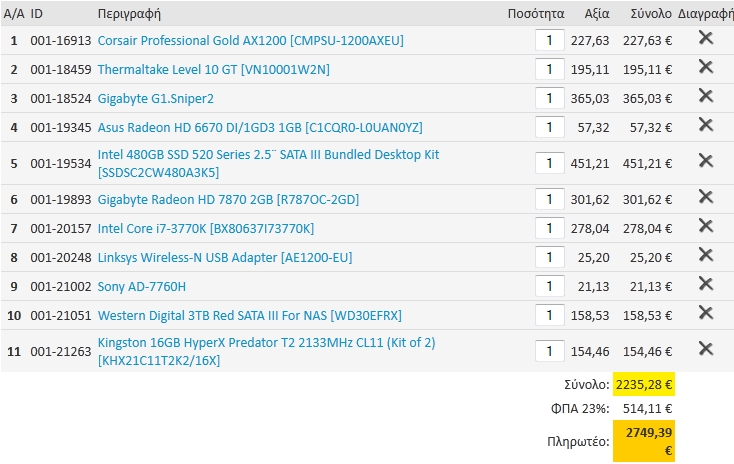Click quantity box for Kingston 16GB HyperX

coord(550,351)
